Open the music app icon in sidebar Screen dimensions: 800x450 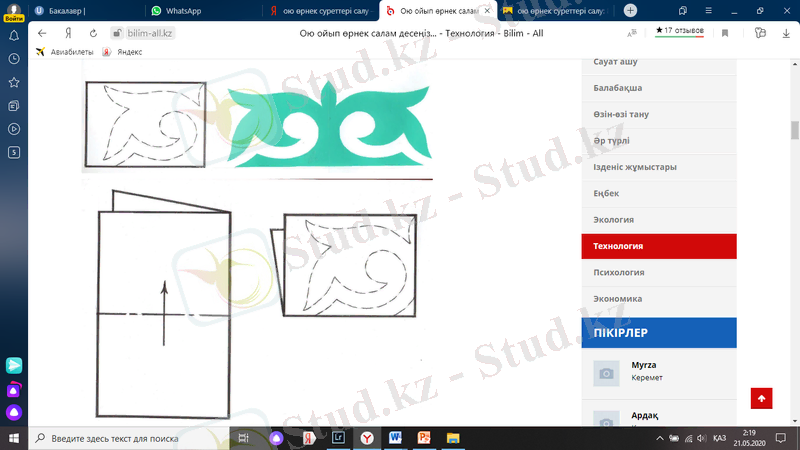point(14,390)
